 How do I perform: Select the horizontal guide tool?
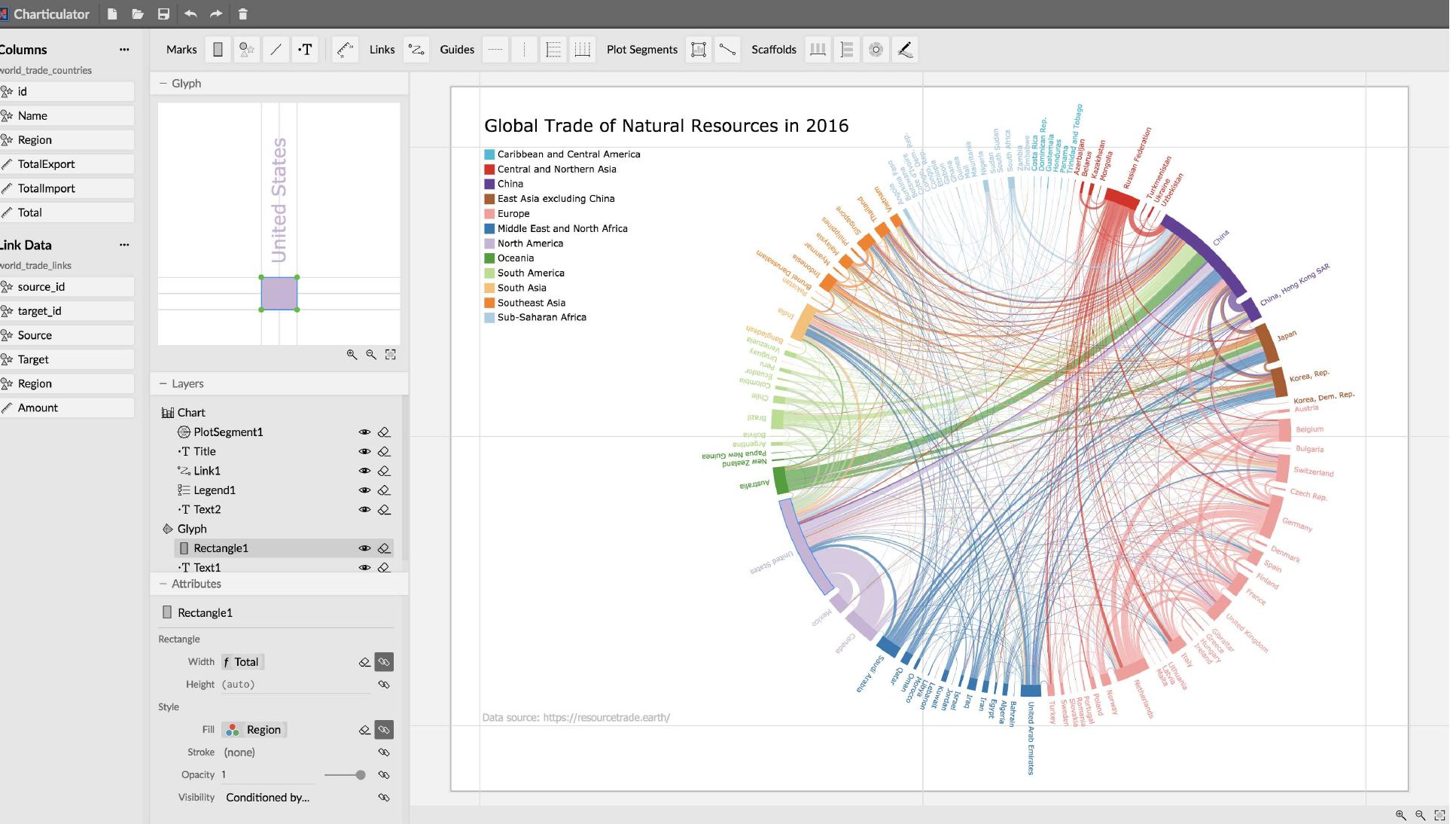coord(495,50)
